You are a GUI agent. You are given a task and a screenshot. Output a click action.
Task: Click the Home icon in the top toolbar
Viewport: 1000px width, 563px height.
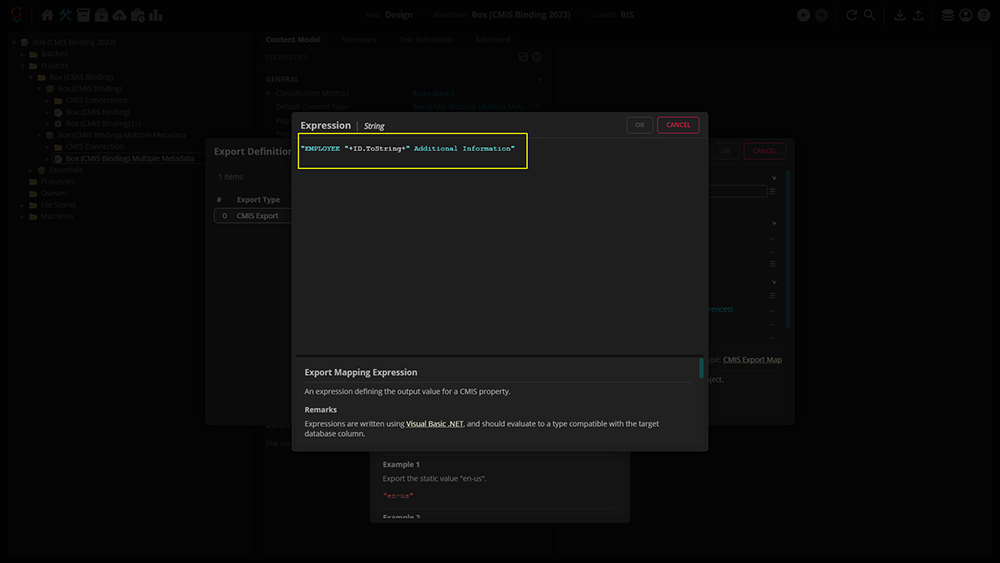click(47, 15)
